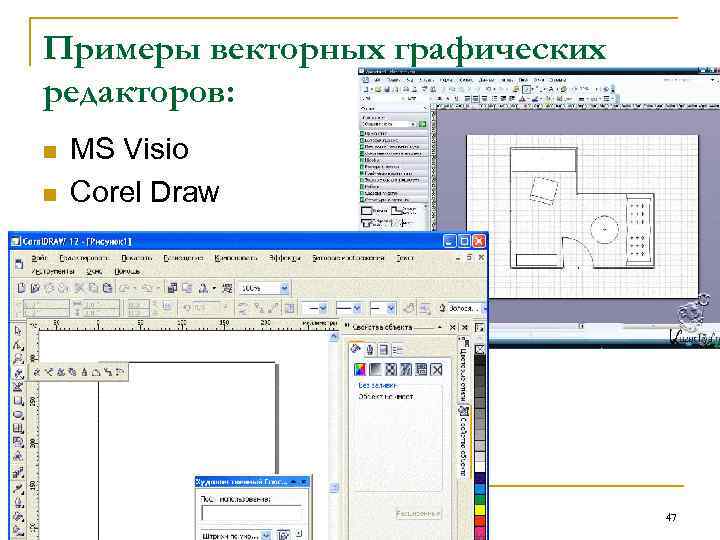Open end arrowhead dropdown in property bar
Viewport: 720px width, 540px height.
(x=391, y=308)
